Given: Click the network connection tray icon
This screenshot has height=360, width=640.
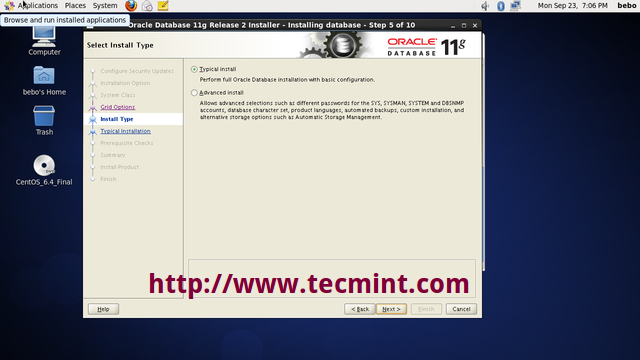Looking at the screenshot, I should pos(516,6).
